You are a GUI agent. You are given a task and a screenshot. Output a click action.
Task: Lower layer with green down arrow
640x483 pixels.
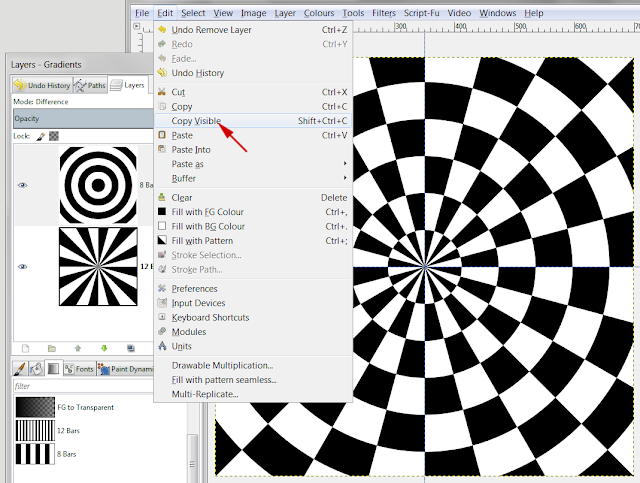104,349
